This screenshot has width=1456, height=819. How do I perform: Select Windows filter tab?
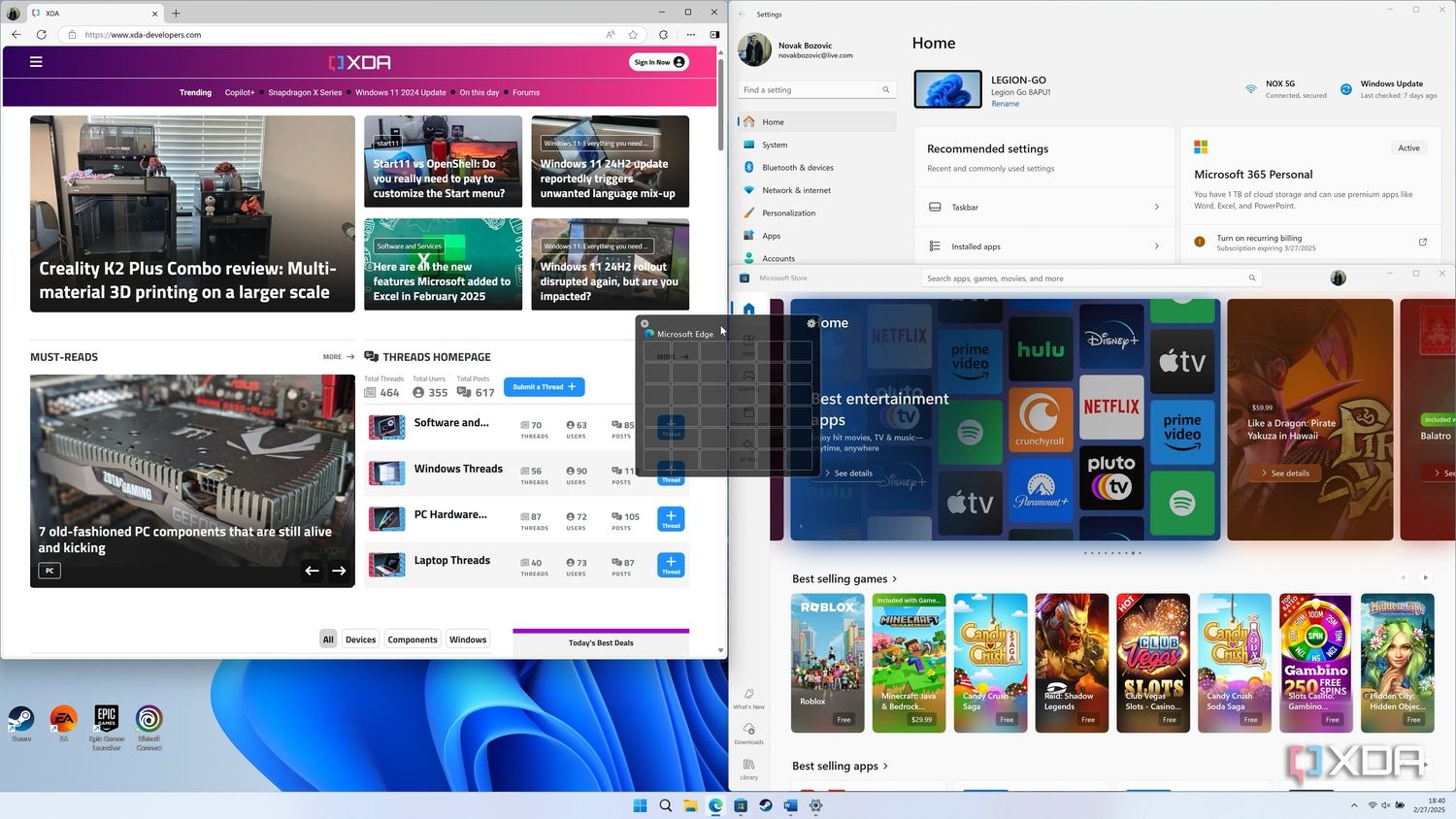[x=468, y=639]
